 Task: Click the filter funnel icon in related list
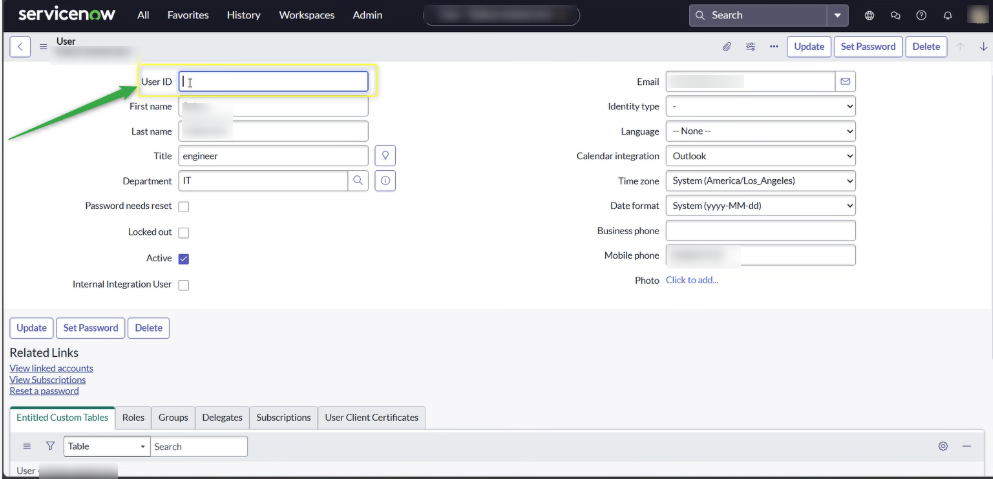click(51, 446)
